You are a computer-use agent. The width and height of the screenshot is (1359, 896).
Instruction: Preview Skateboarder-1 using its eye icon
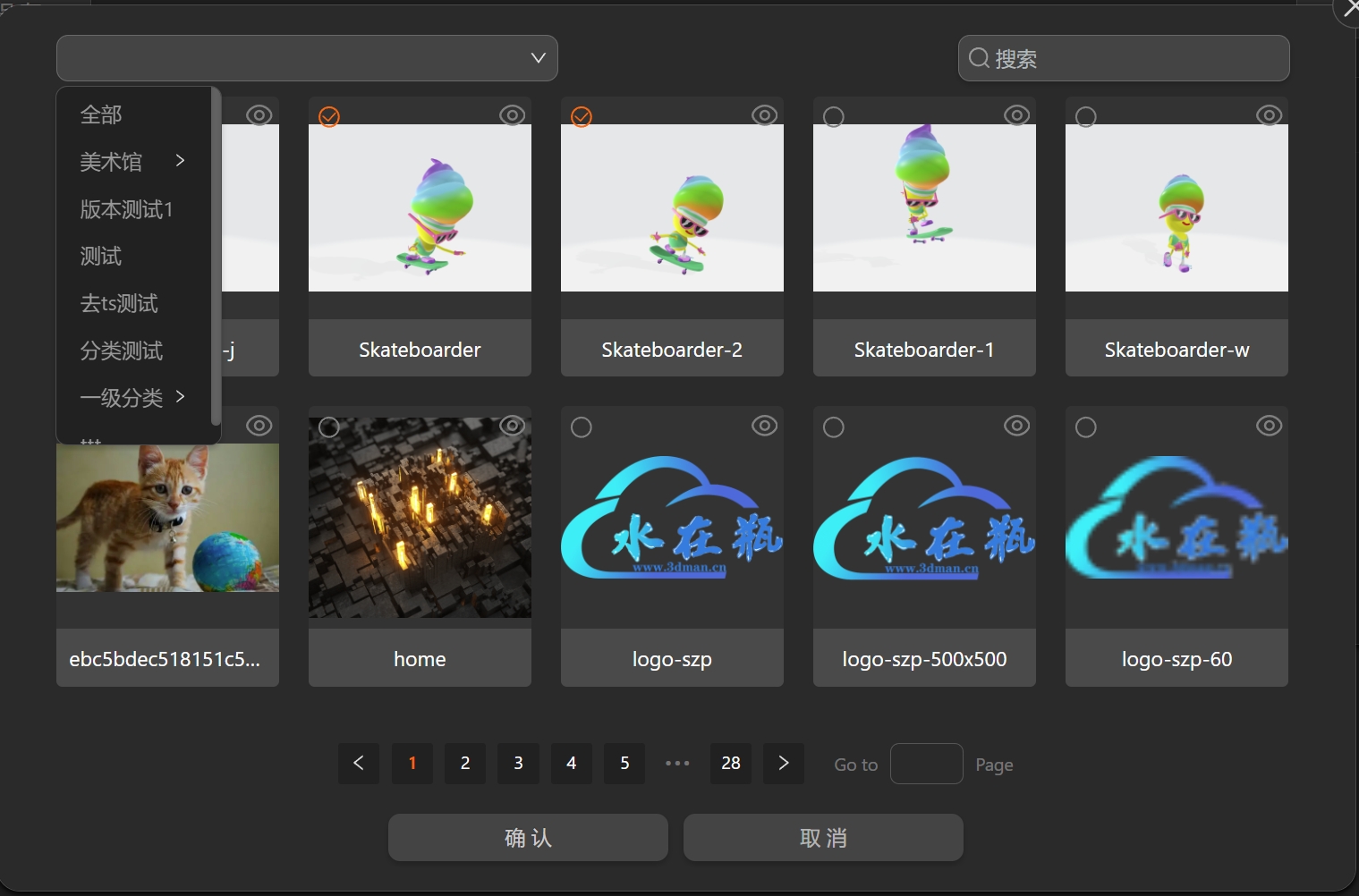pyautogui.click(x=1016, y=114)
